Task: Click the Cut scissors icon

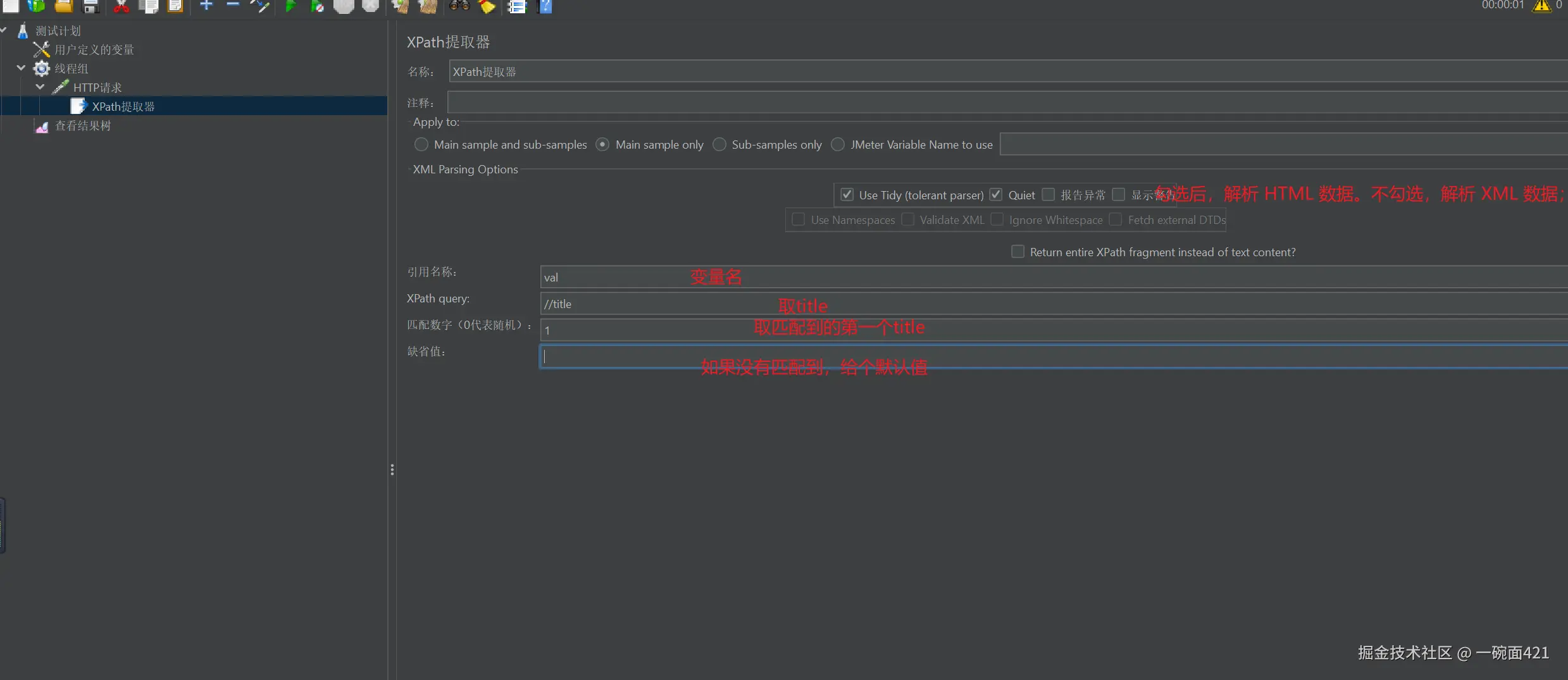Action: point(121,6)
